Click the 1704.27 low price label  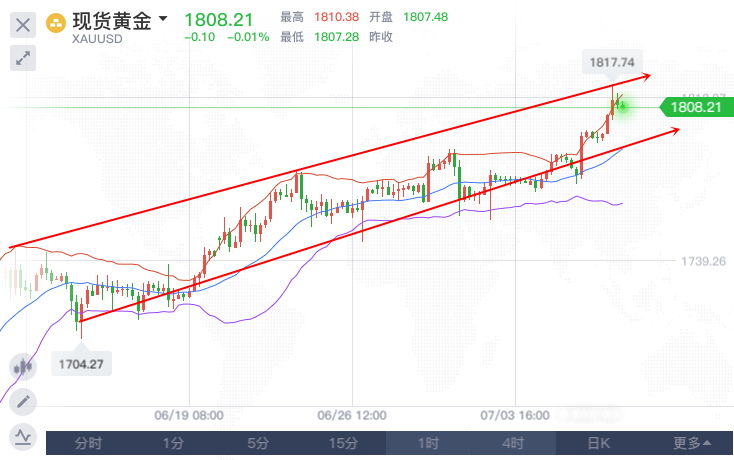[x=82, y=364]
